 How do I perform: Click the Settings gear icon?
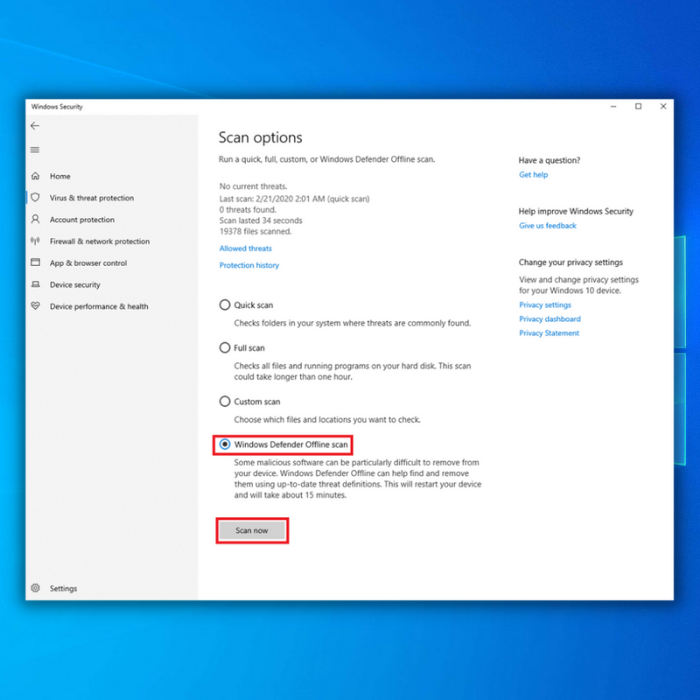pyautogui.click(x=35, y=588)
